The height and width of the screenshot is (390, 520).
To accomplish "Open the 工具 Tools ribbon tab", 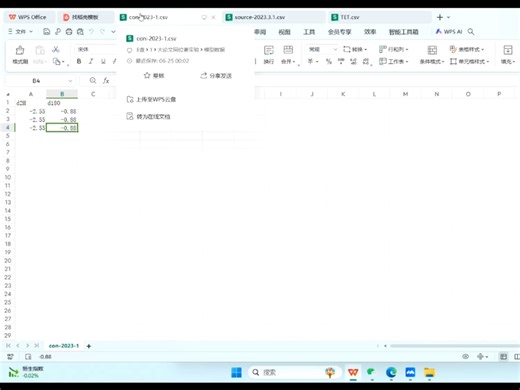I will point(309,32).
